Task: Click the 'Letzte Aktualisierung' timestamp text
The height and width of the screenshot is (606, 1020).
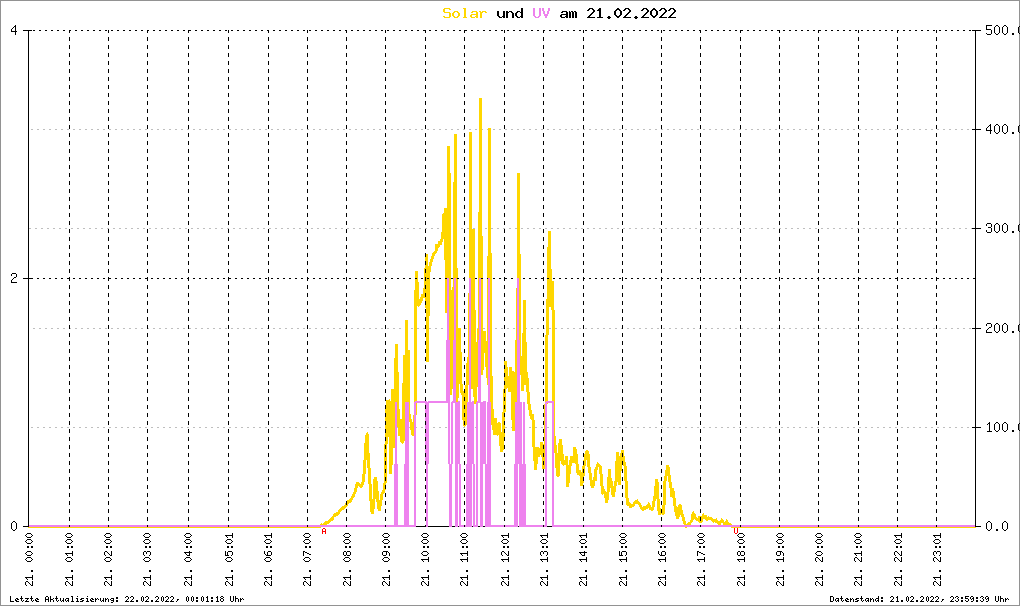Action: 127,599
